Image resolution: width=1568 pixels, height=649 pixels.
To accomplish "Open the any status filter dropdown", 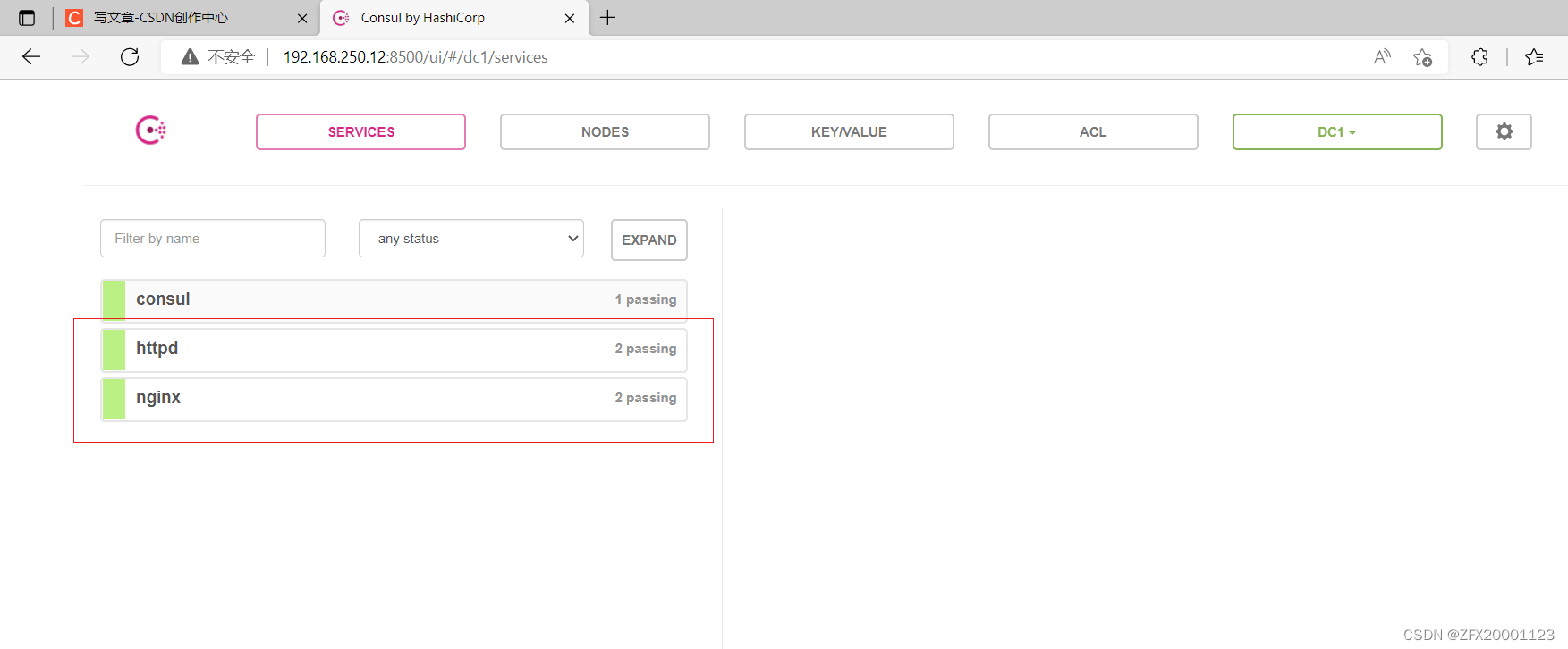I will [471, 239].
